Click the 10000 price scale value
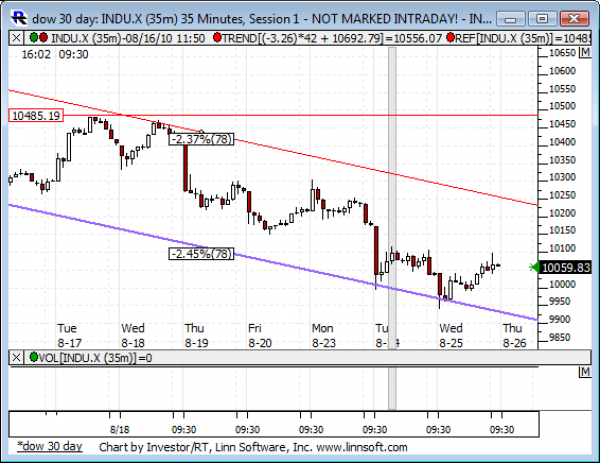The height and width of the screenshot is (463, 600). (x=562, y=284)
